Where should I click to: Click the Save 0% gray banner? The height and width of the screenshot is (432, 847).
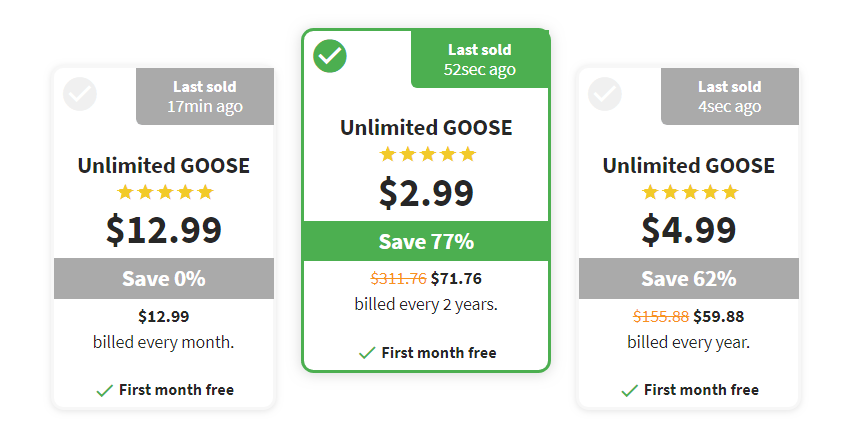pos(164,279)
